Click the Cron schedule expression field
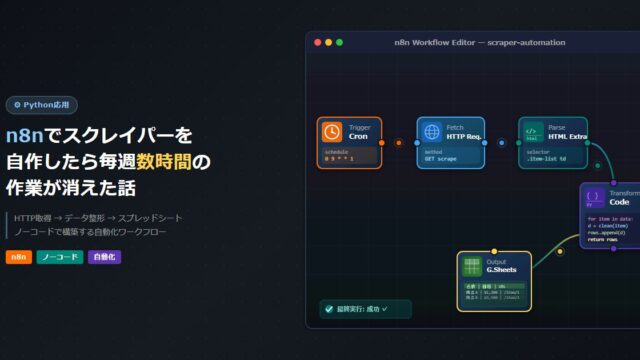This screenshot has height=360, width=640. 349,156
